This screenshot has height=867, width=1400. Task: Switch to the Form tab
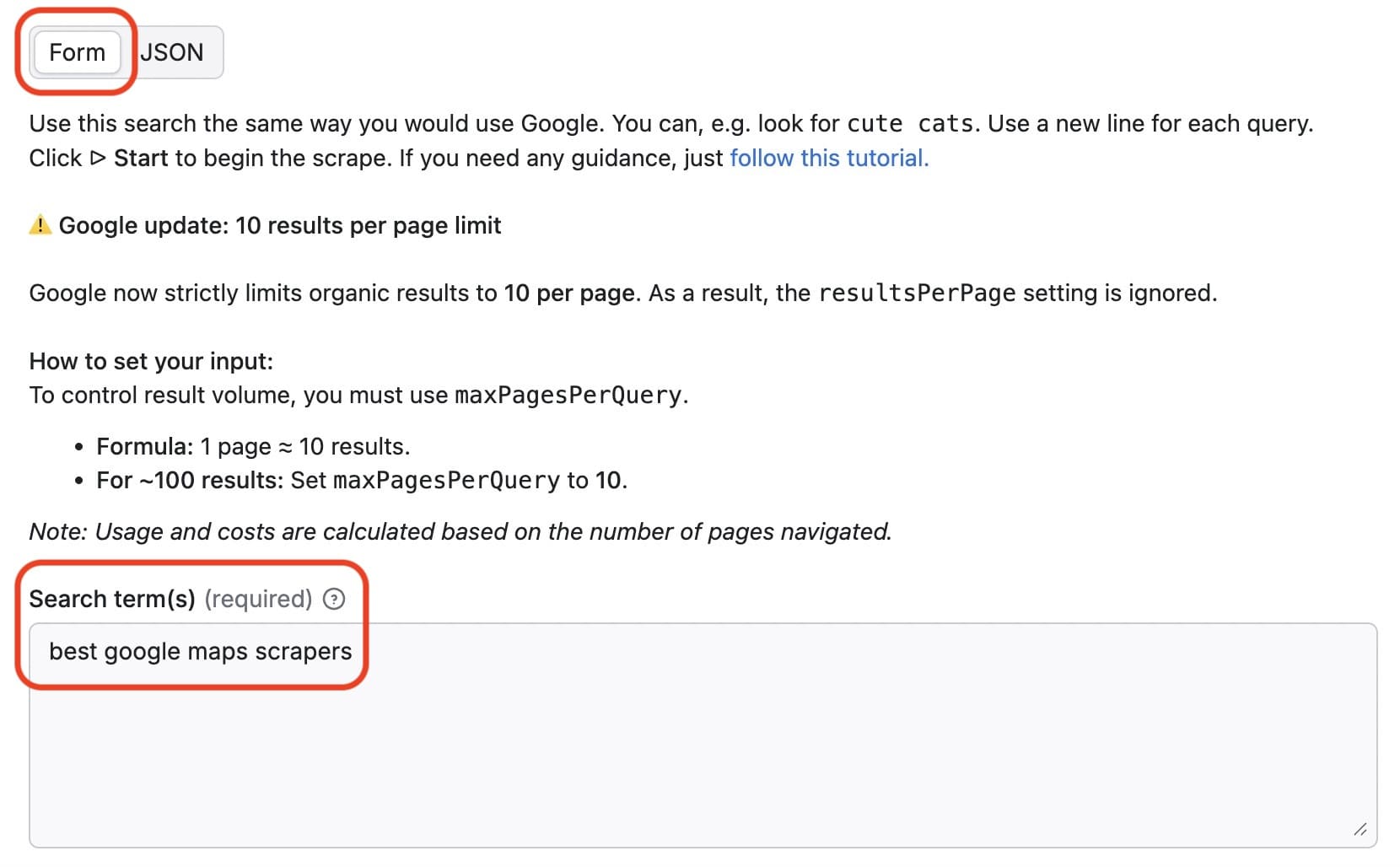click(77, 52)
